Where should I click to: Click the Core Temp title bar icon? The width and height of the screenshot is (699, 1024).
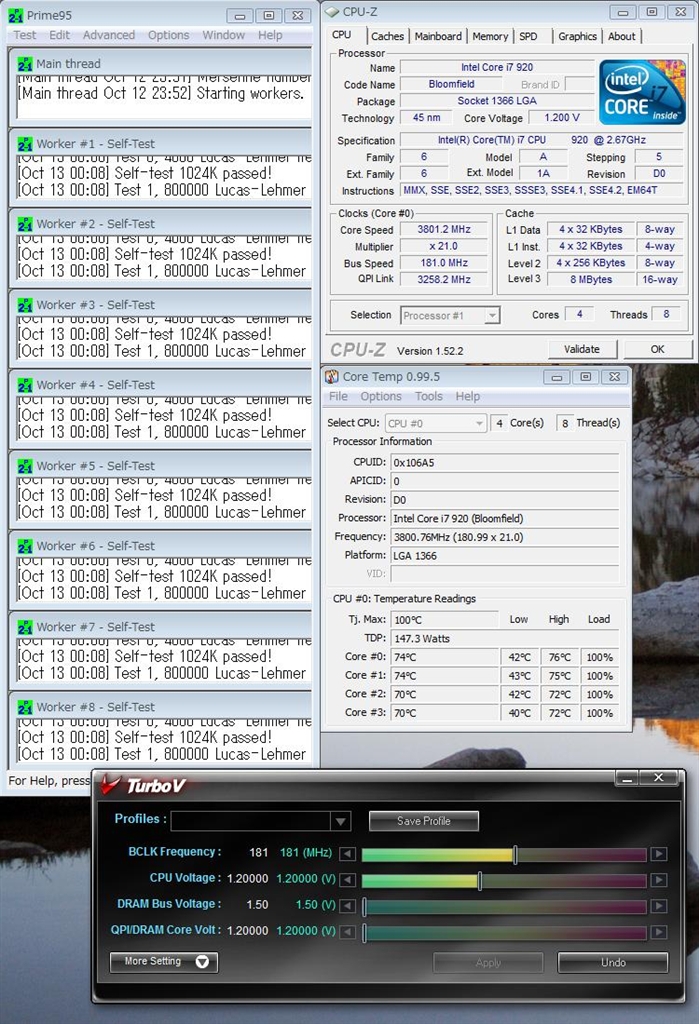(x=332, y=377)
